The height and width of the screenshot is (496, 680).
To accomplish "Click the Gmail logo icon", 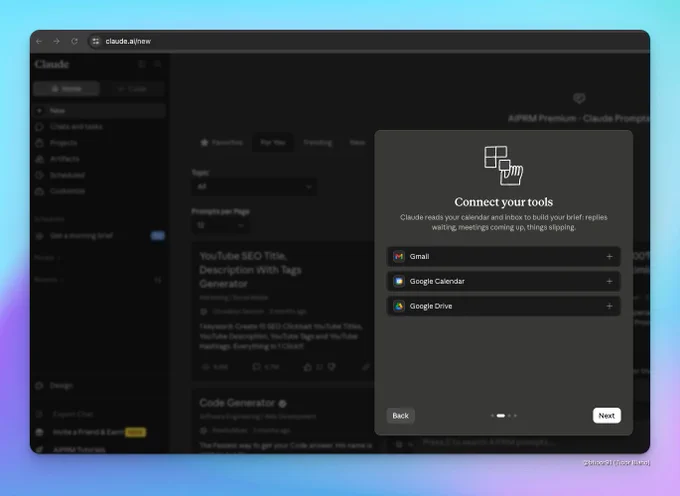I will click(x=399, y=256).
